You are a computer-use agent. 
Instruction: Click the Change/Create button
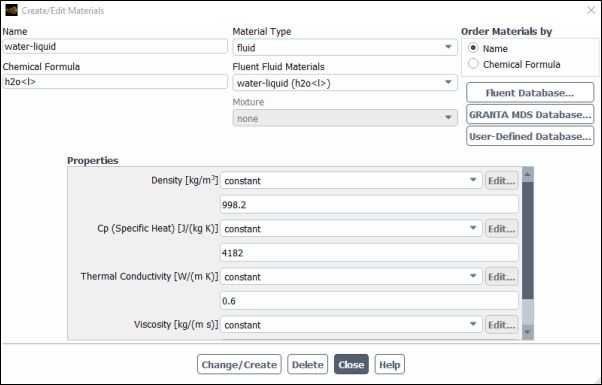(x=239, y=364)
